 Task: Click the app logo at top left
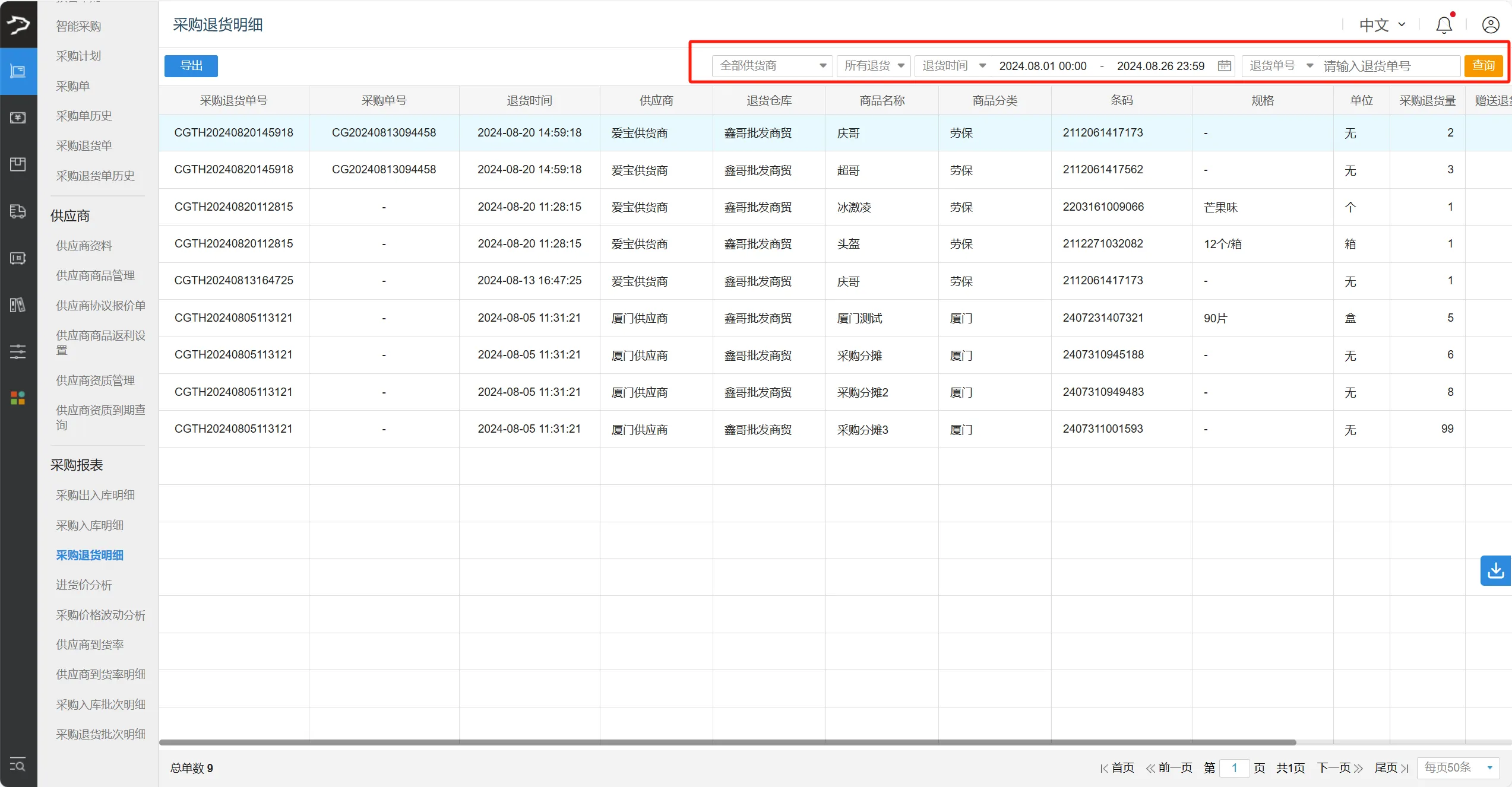(18, 24)
